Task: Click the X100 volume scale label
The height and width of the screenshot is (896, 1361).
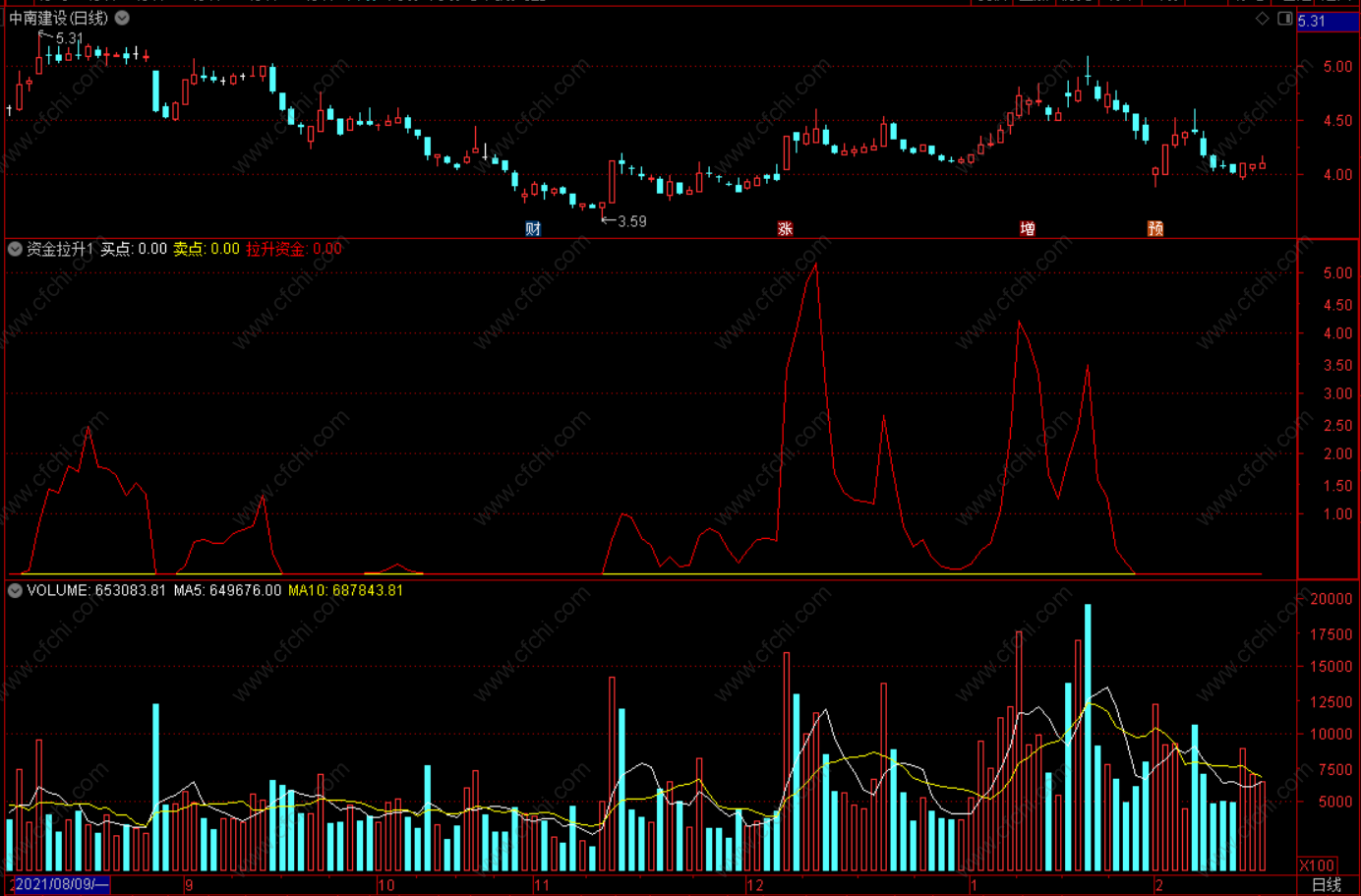Action: click(1318, 866)
